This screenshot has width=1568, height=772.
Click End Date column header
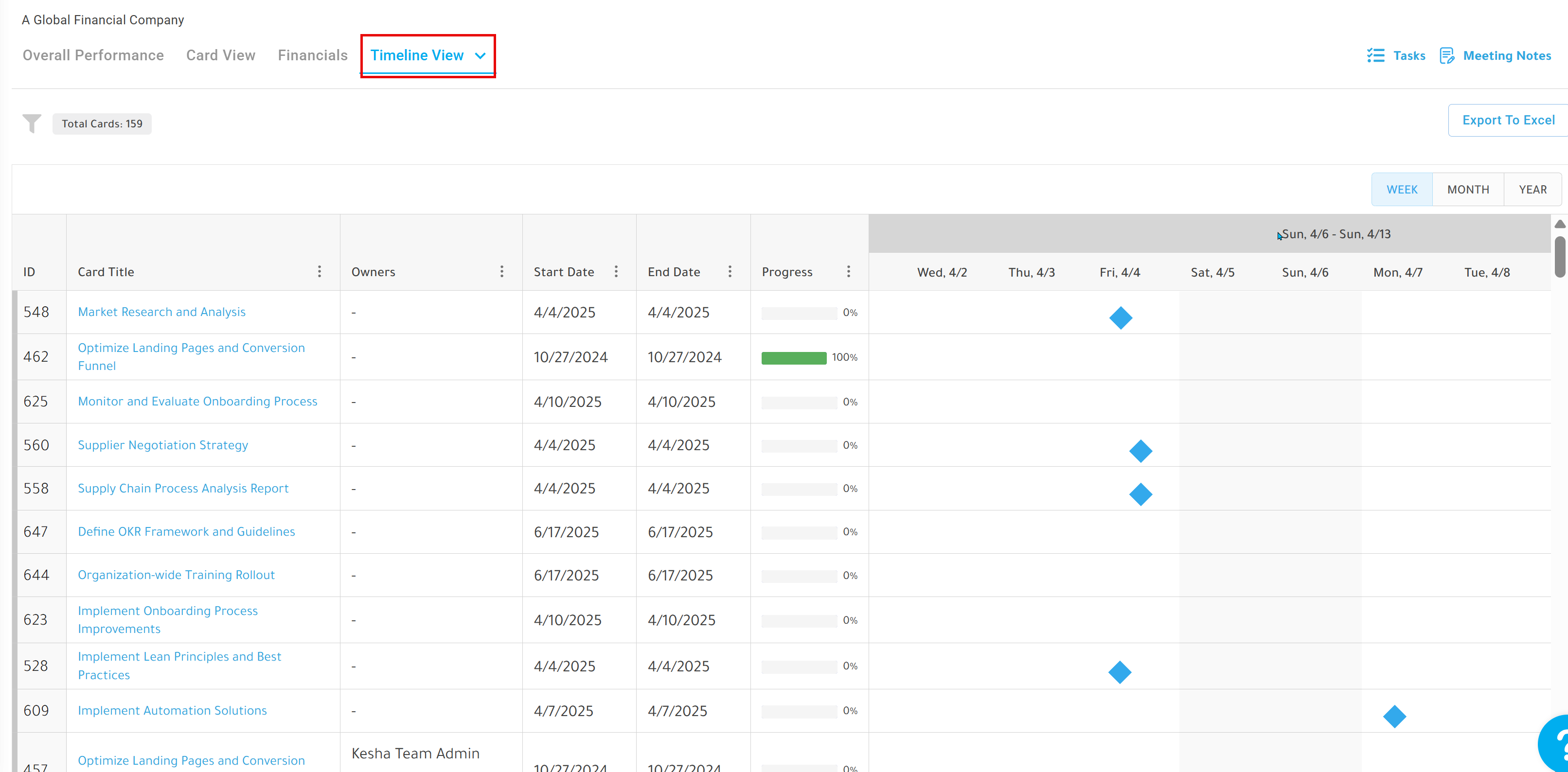(x=674, y=271)
